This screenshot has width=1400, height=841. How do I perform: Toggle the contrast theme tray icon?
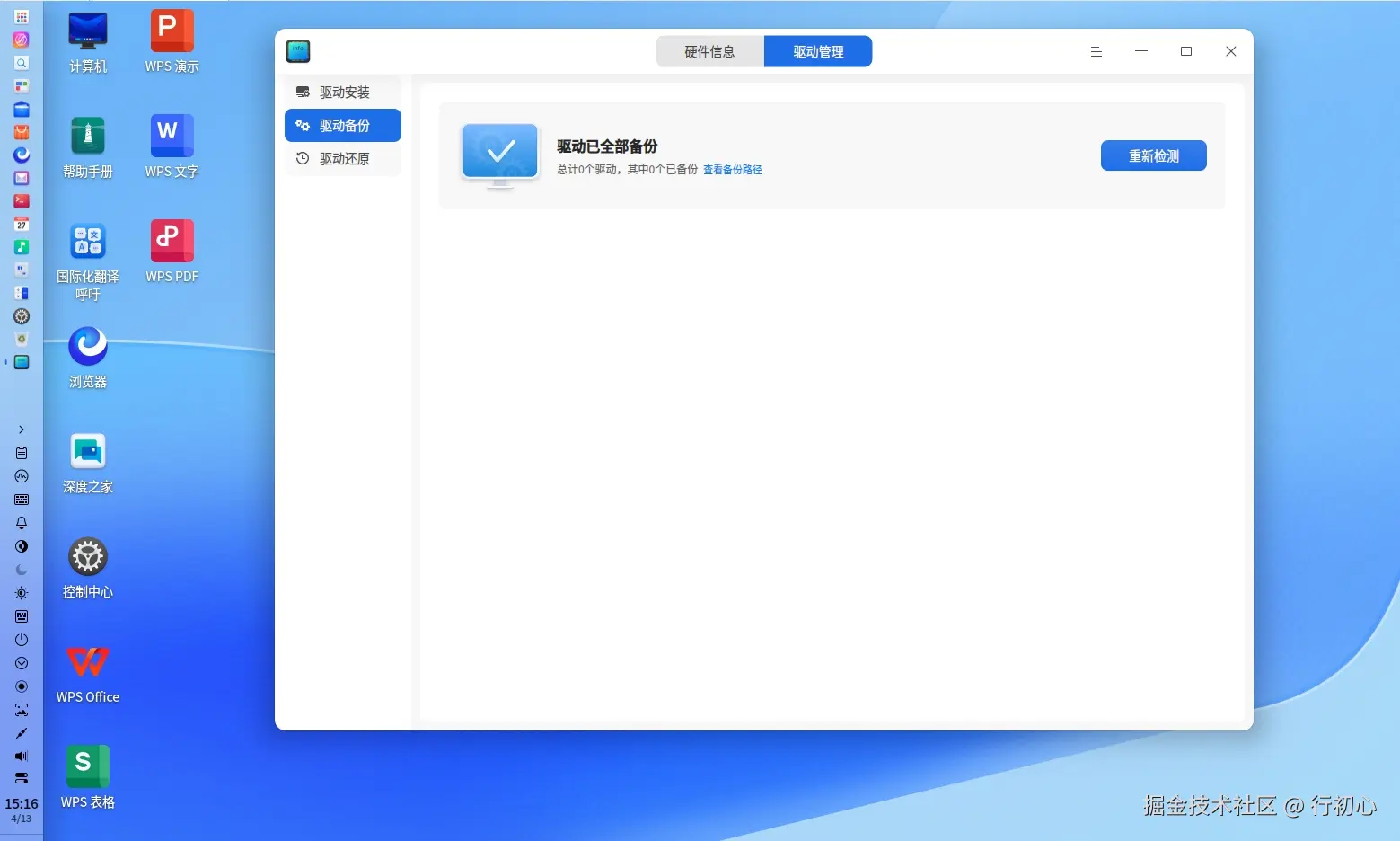(x=22, y=546)
